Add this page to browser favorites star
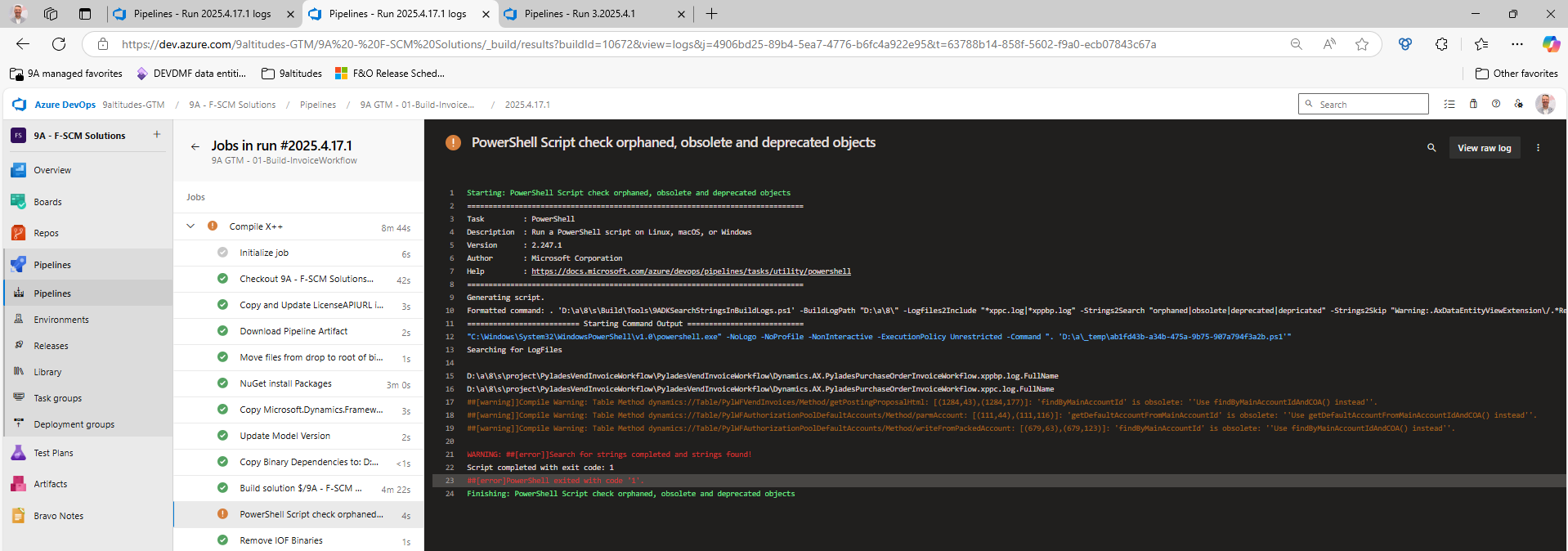The image size is (1568, 551). (x=1361, y=44)
